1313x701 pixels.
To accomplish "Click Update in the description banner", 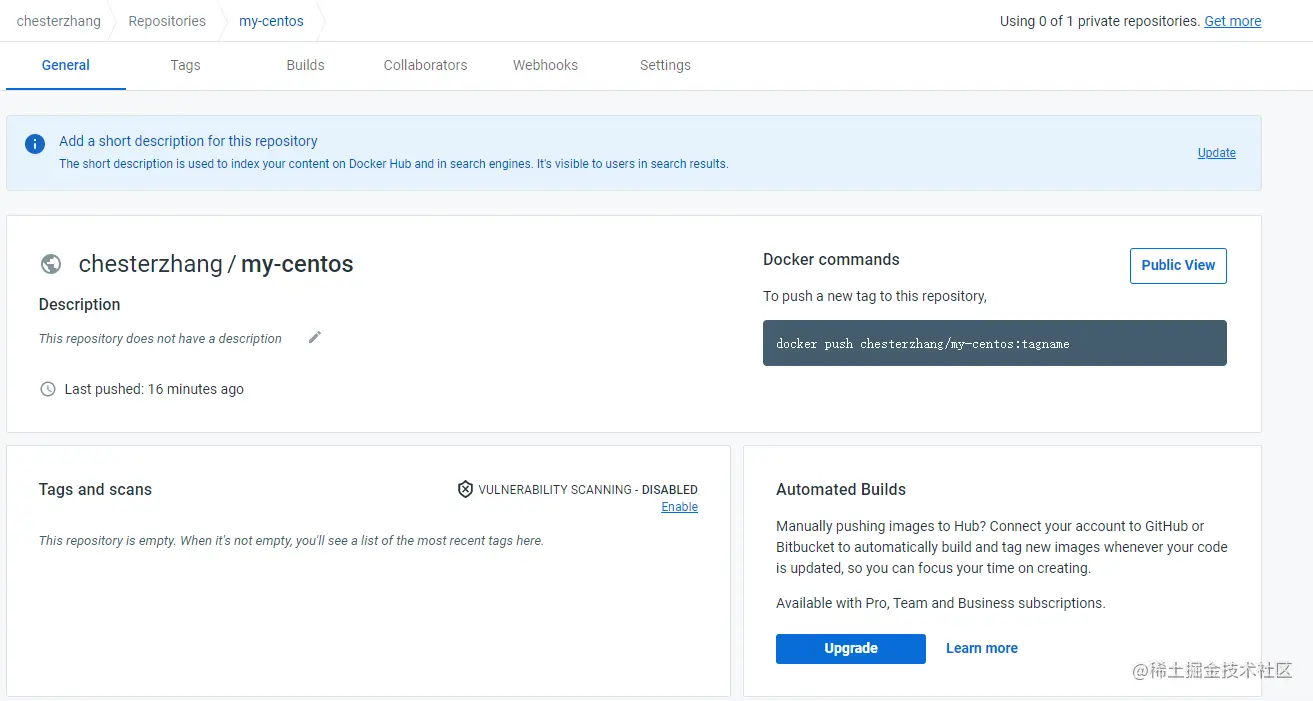I will click(x=1217, y=153).
